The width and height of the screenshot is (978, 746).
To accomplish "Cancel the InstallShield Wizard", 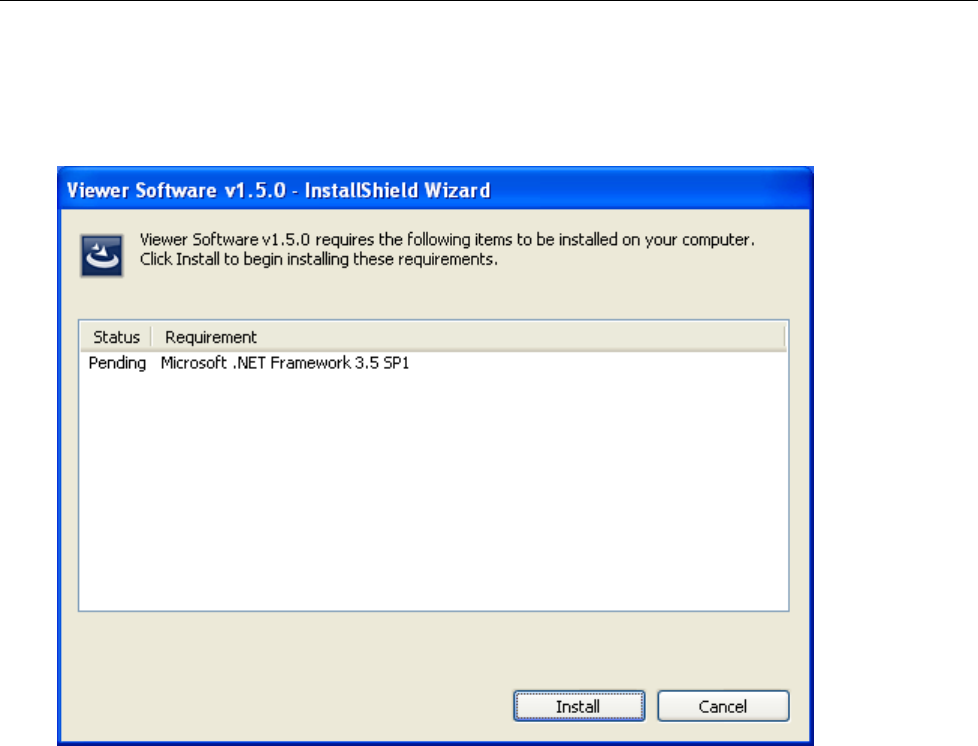I will click(x=723, y=706).
